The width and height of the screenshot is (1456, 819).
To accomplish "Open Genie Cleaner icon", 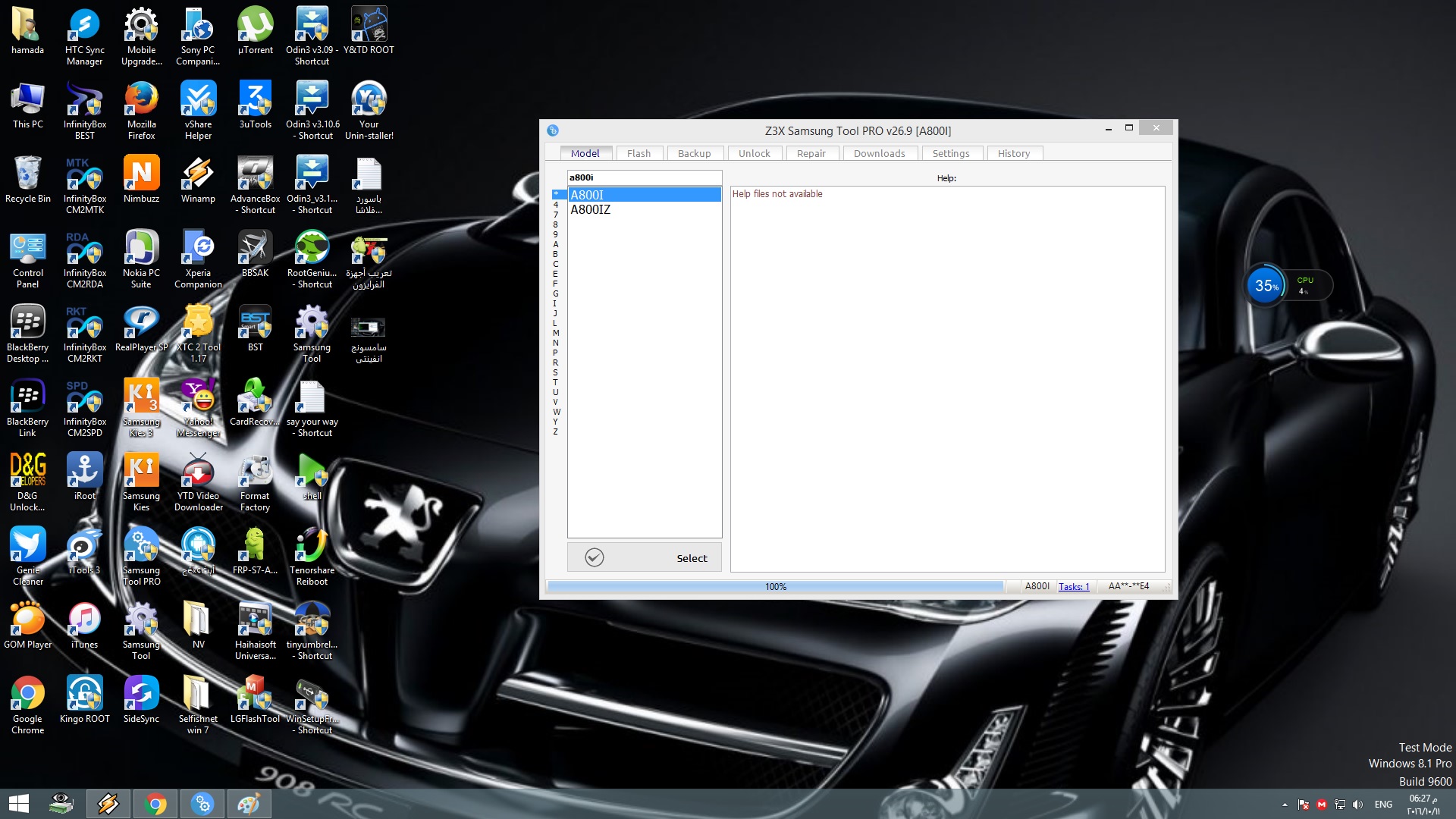I will pos(27,557).
